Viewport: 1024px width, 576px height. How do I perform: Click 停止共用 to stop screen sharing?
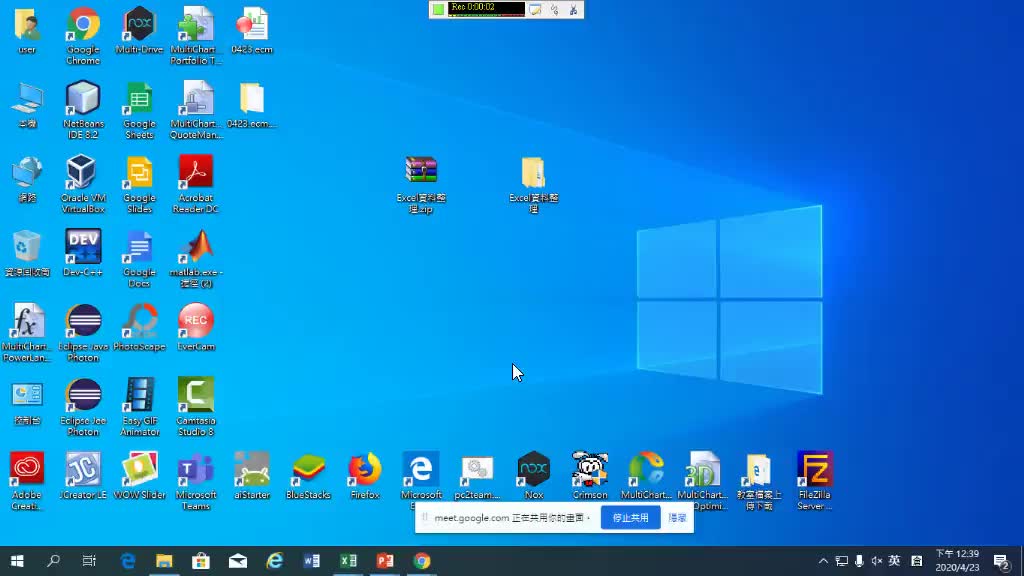click(x=630, y=518)
